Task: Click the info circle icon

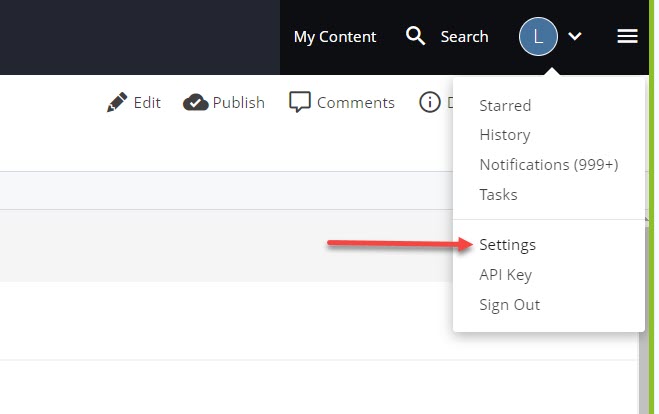Action: 430,102
